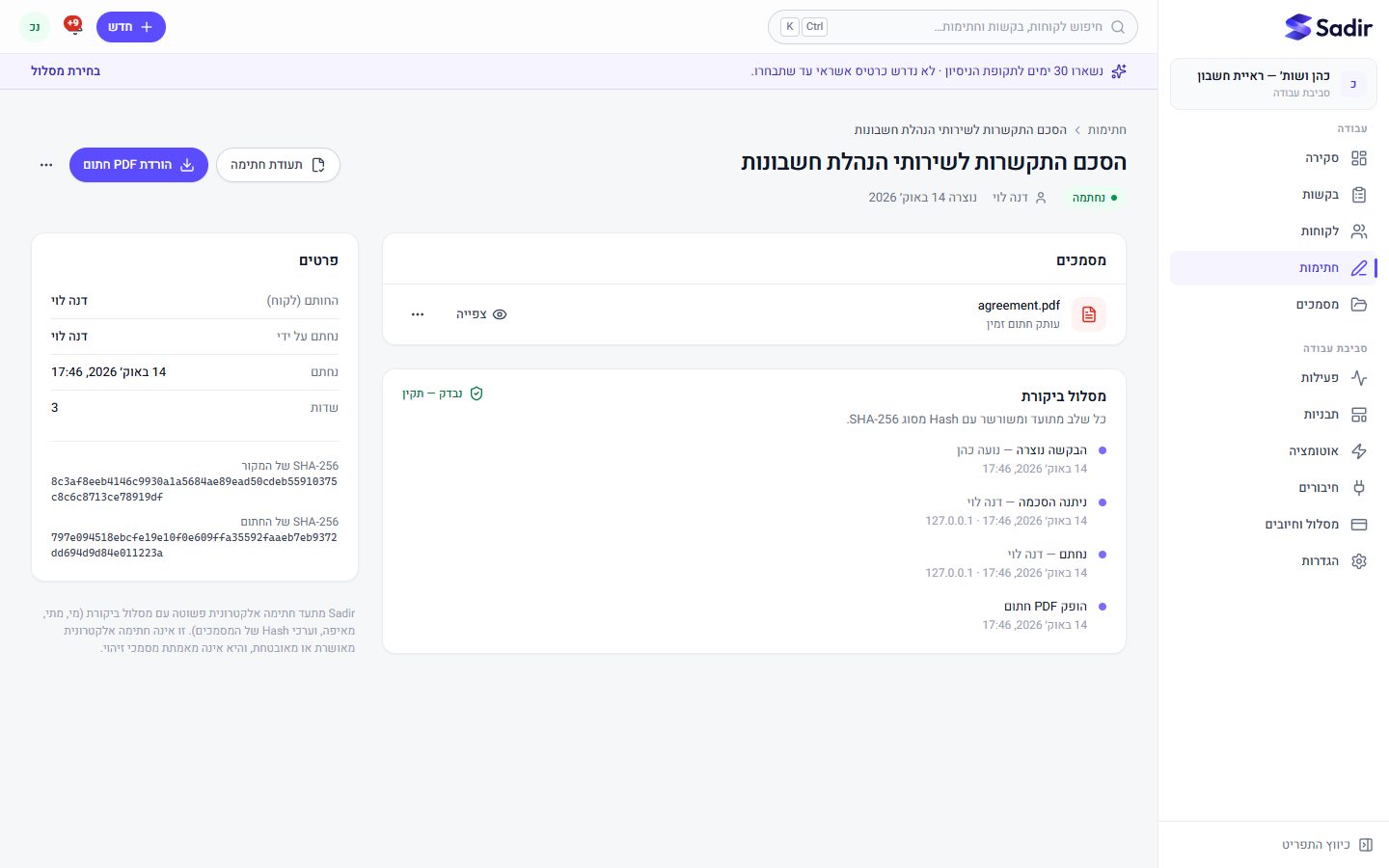Go to לקוחות menu item
The width and height of the screenshot is (1389, 868).
point(1273,231)
